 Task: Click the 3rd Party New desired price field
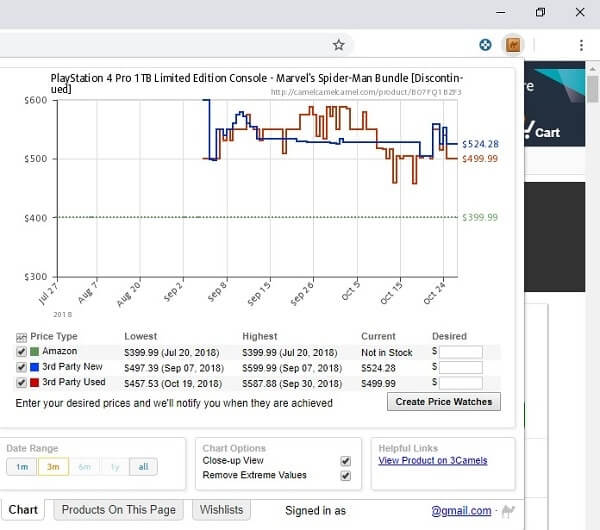461,367
